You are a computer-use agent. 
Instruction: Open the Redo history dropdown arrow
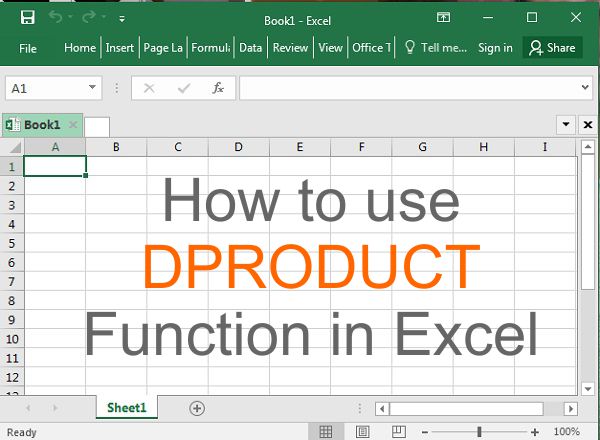tap(104, 17)
